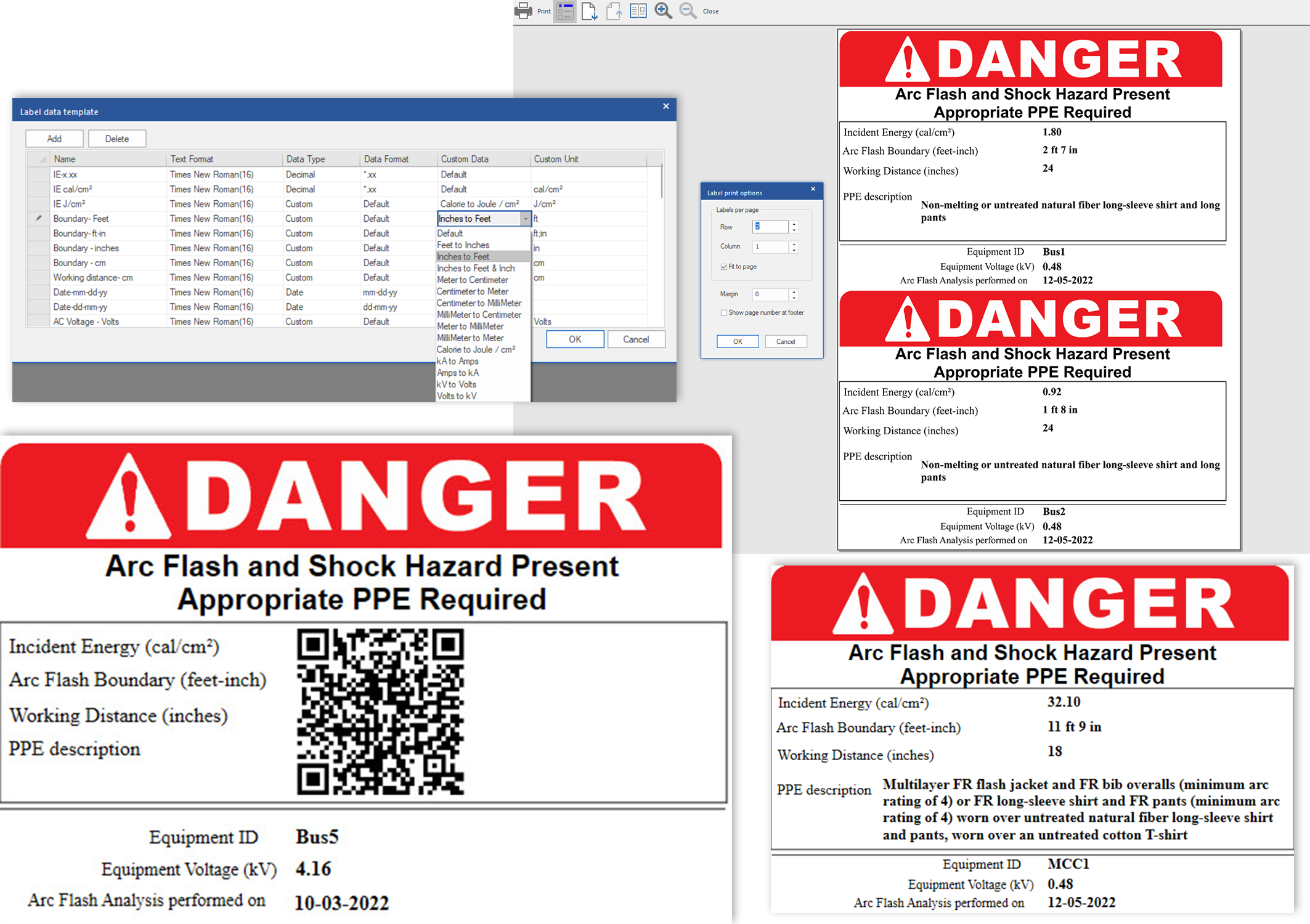This screenshot has width=1310, height=924.
Task: Open the label print options icon
Action: [x=564, y=11]
